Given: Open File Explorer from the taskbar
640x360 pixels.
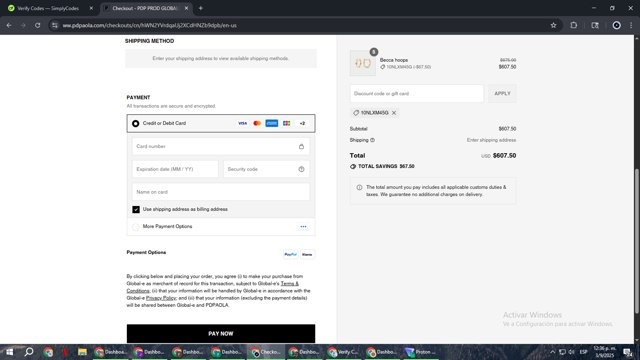Looking at the screenshot, I should click(x=82, y=352).
